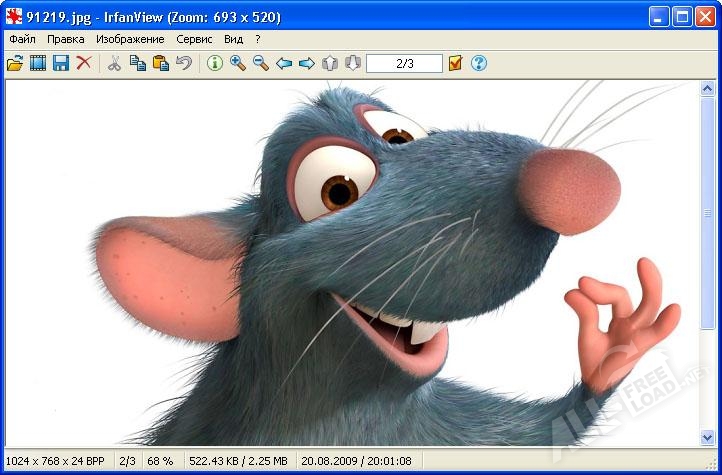The width and height of the screenshot is (722, 475).
Task: Save the image with the floppy disk icon
Action: coord(61,63)
